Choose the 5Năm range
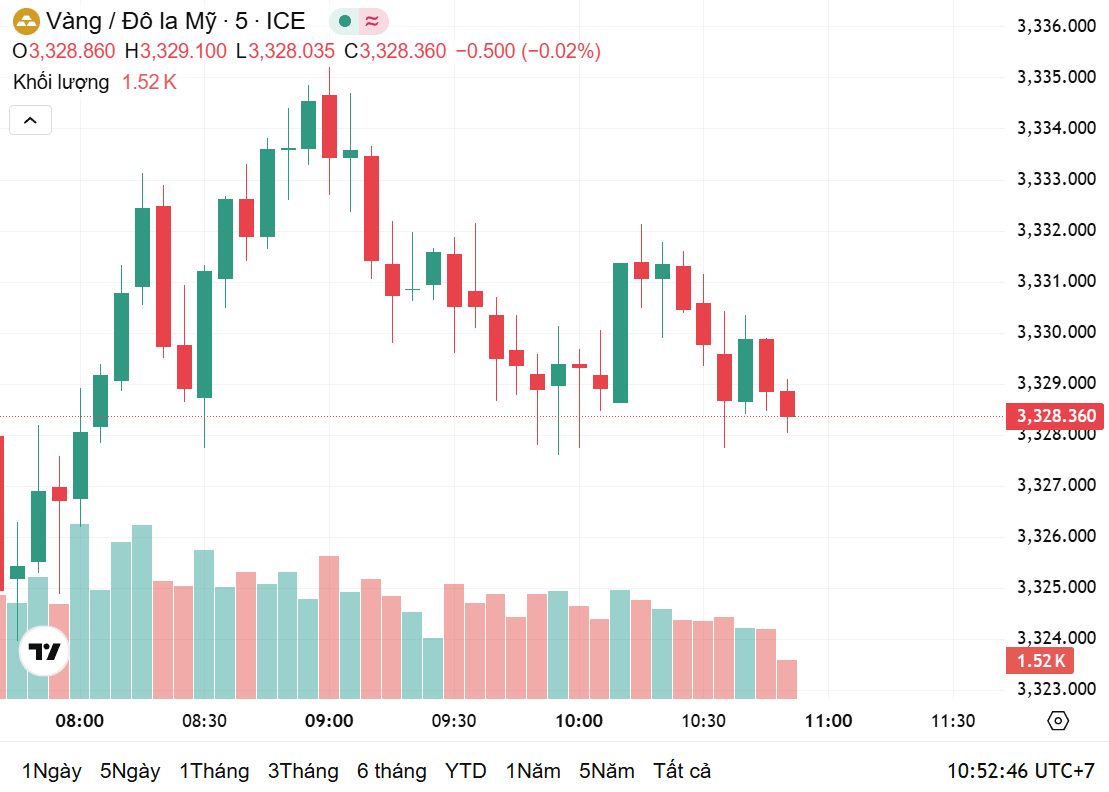Viewport: 1109px width, 792px height. [607, 771]
